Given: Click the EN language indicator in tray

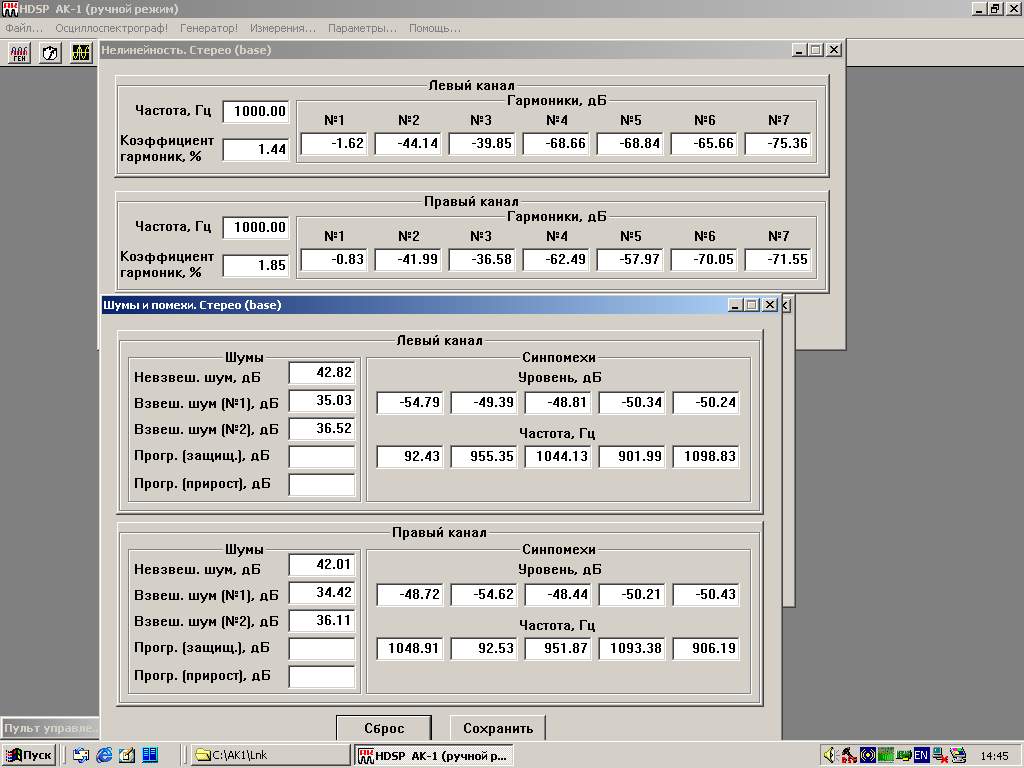Looking at the screenshot, I should [x=921, y=755].
